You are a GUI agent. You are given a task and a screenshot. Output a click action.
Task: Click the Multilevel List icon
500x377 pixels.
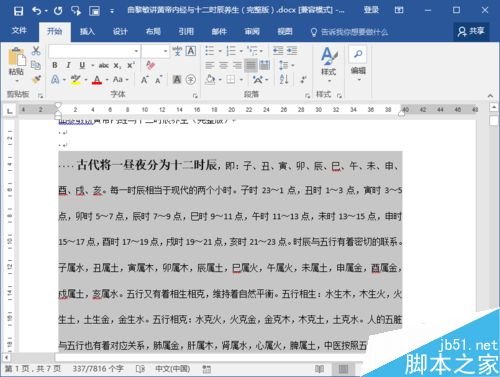(x=252, y=51)
